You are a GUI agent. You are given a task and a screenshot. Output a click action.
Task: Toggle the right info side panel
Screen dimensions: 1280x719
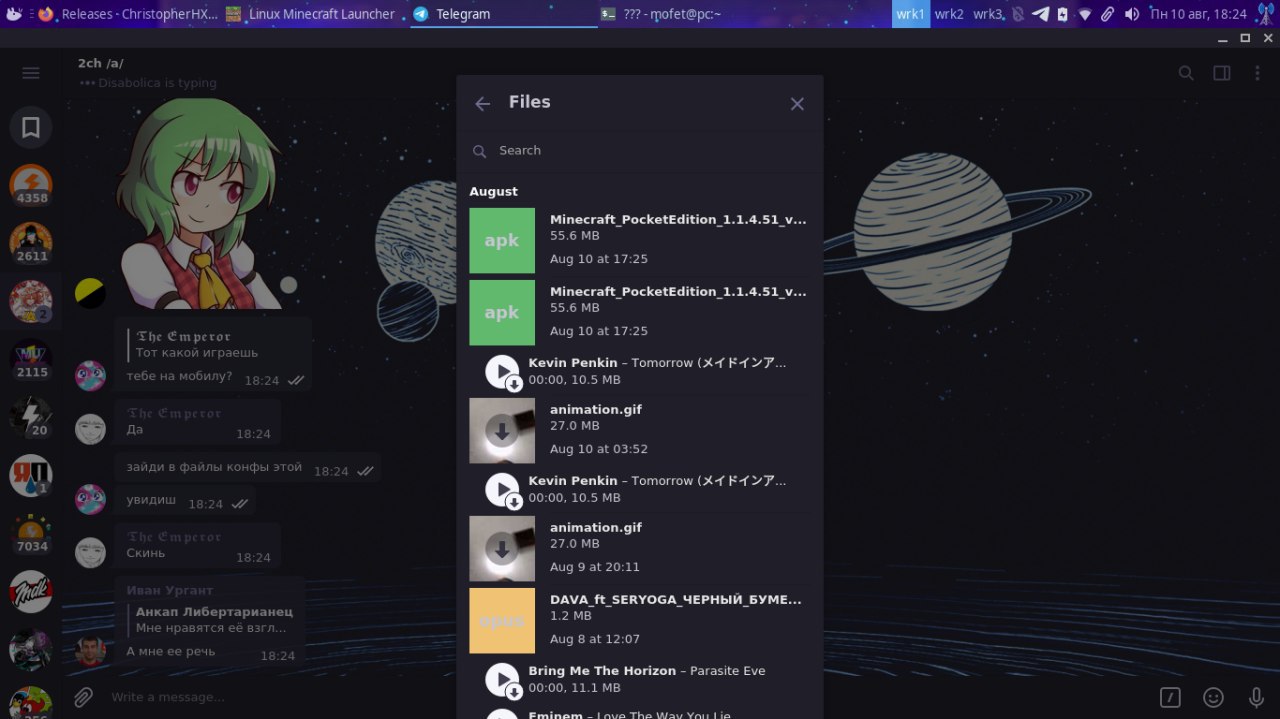[1221, 73]
